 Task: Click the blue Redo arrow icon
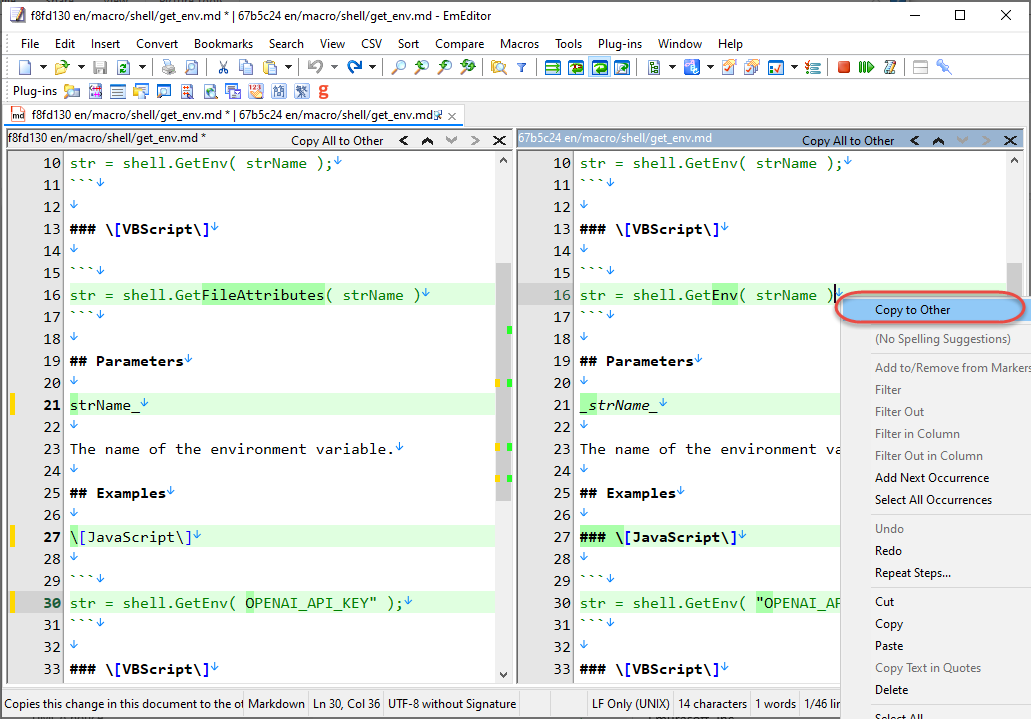pos(354,67)
